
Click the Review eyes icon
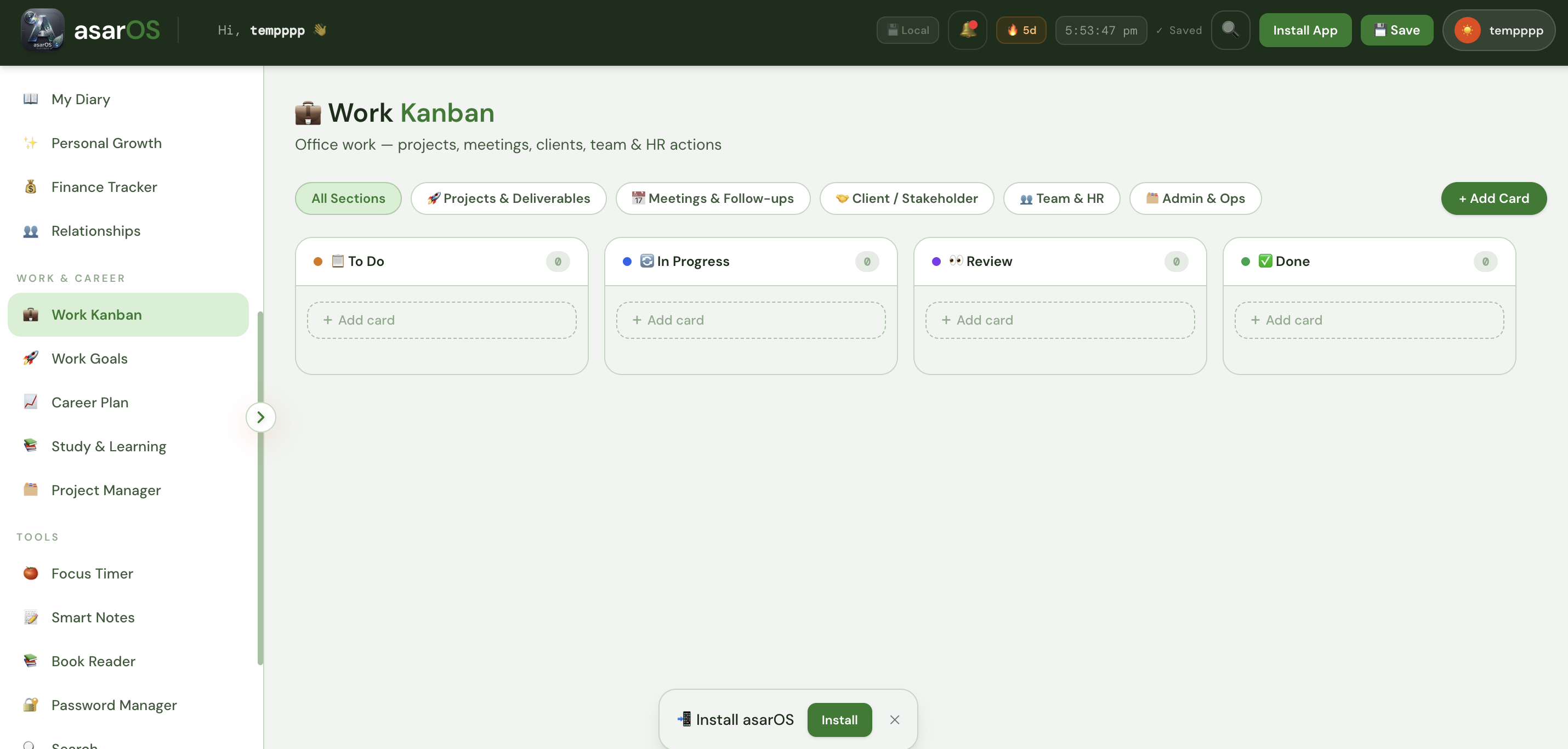(x=956, y=260)
